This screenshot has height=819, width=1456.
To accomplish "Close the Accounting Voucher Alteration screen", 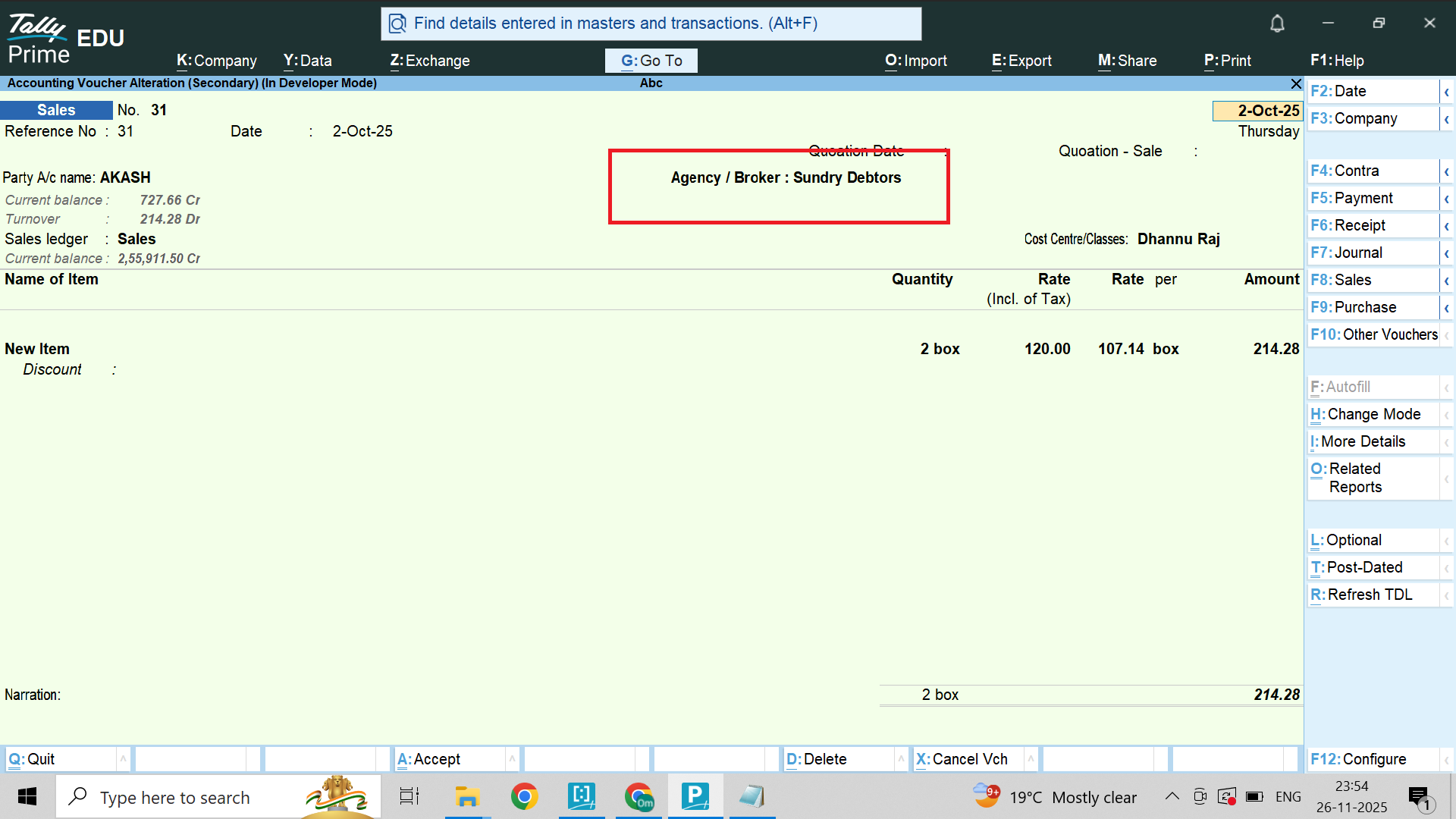I will [x=1296, y=83].
